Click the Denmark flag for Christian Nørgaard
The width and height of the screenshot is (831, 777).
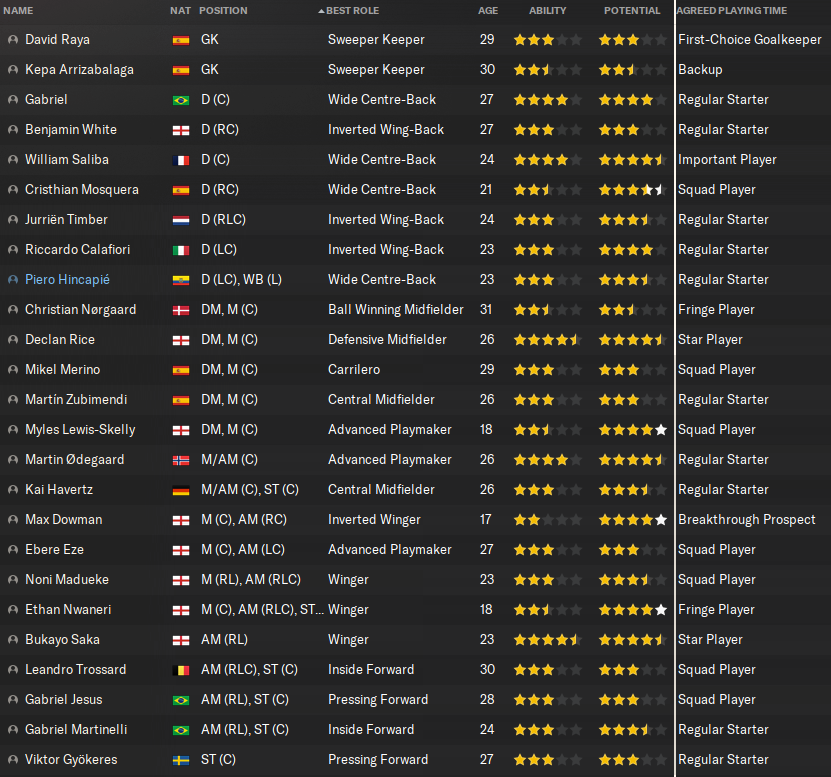coord(181,310)
